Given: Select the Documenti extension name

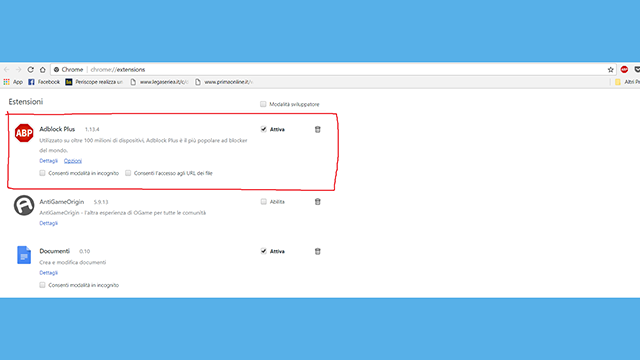Looking at the screenshot, I should point(55,251).
